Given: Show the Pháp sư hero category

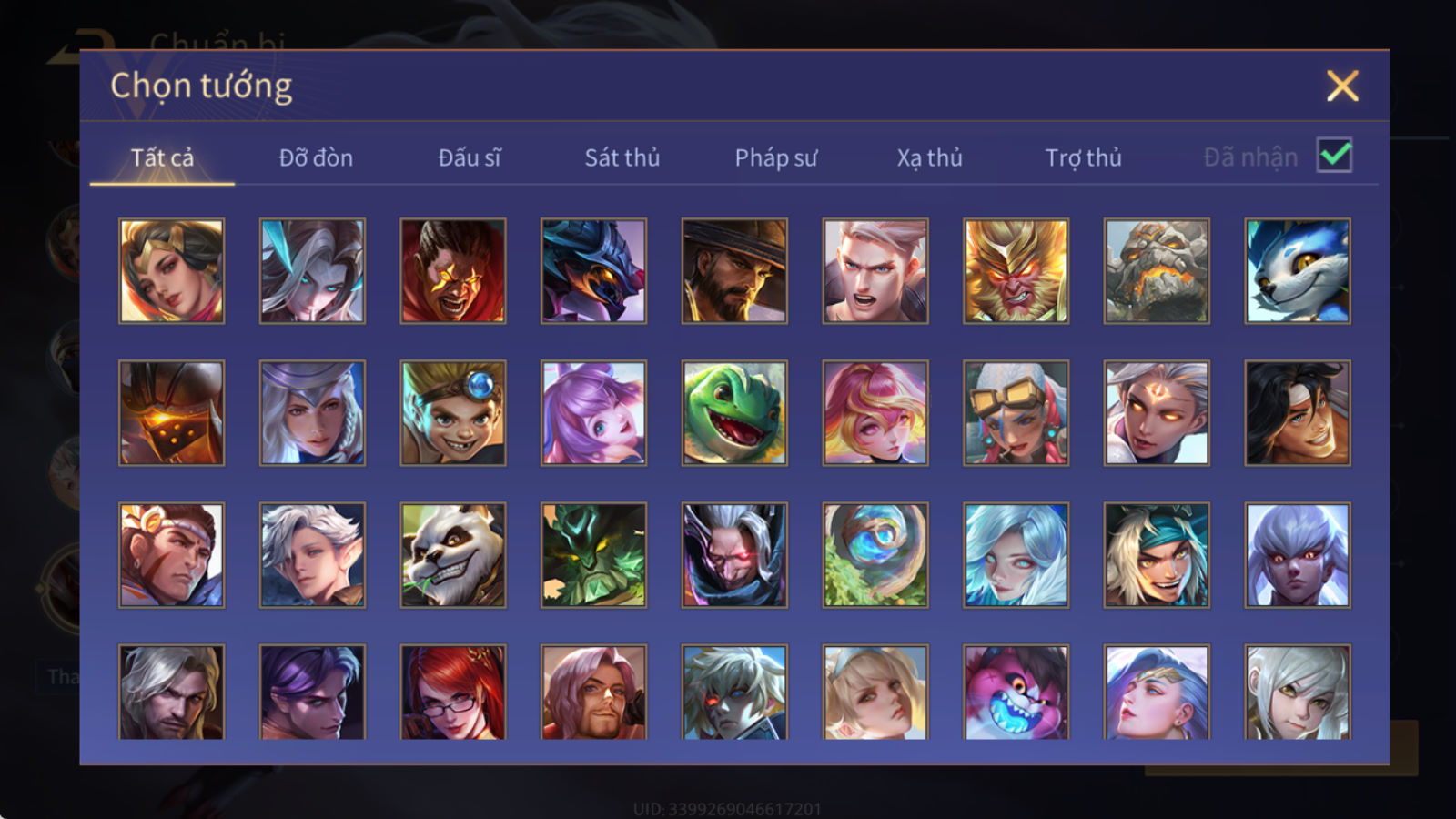Looking at the screenshot, I should tap(775, 157).
